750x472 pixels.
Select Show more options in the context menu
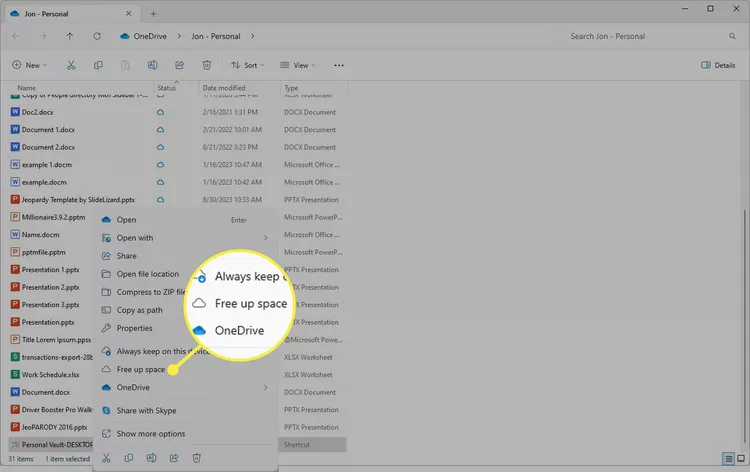pyautogui.click(x=150, y=434)
